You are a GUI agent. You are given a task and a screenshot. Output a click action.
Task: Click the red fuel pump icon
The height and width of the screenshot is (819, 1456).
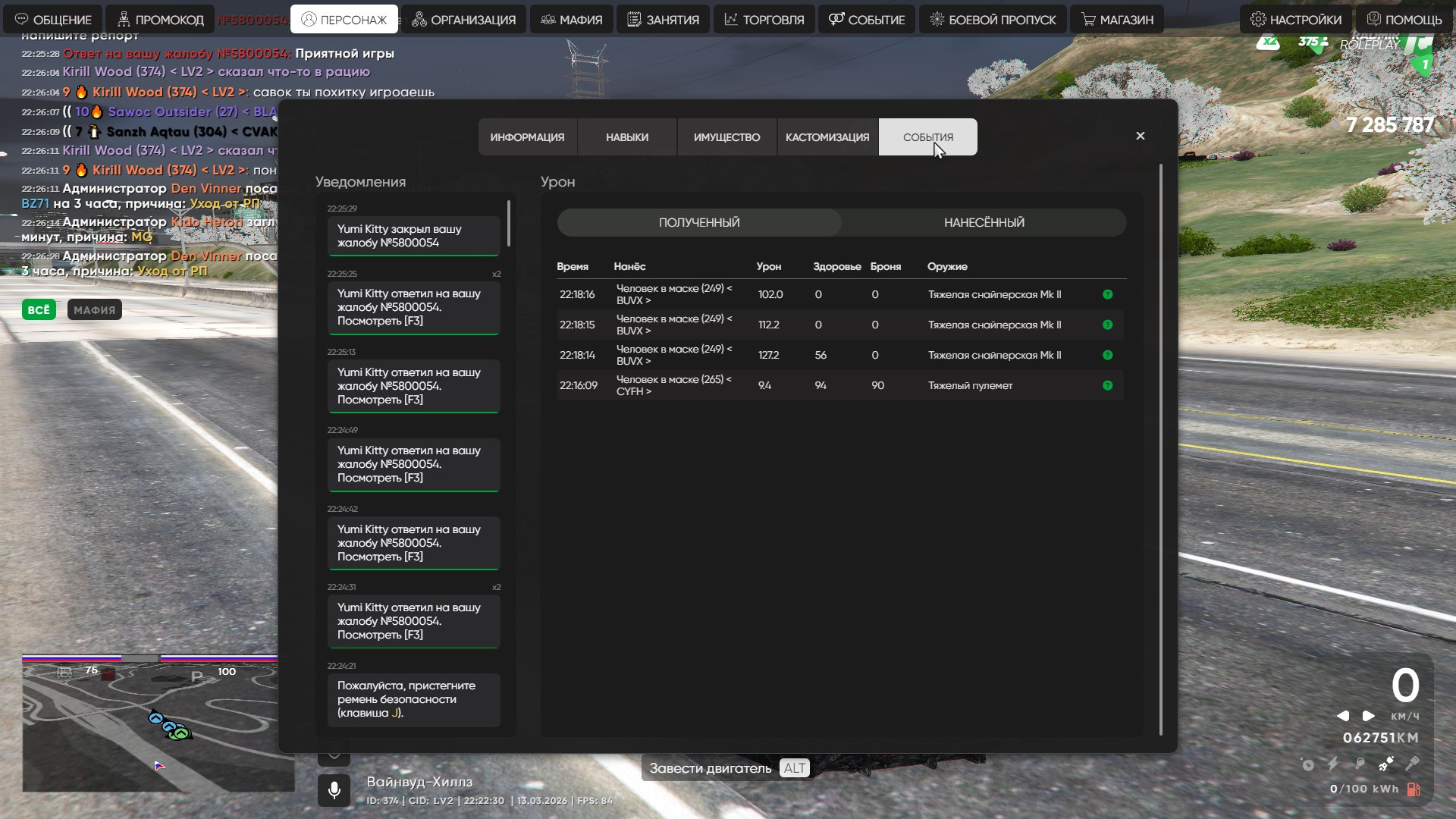(1414, 789)
